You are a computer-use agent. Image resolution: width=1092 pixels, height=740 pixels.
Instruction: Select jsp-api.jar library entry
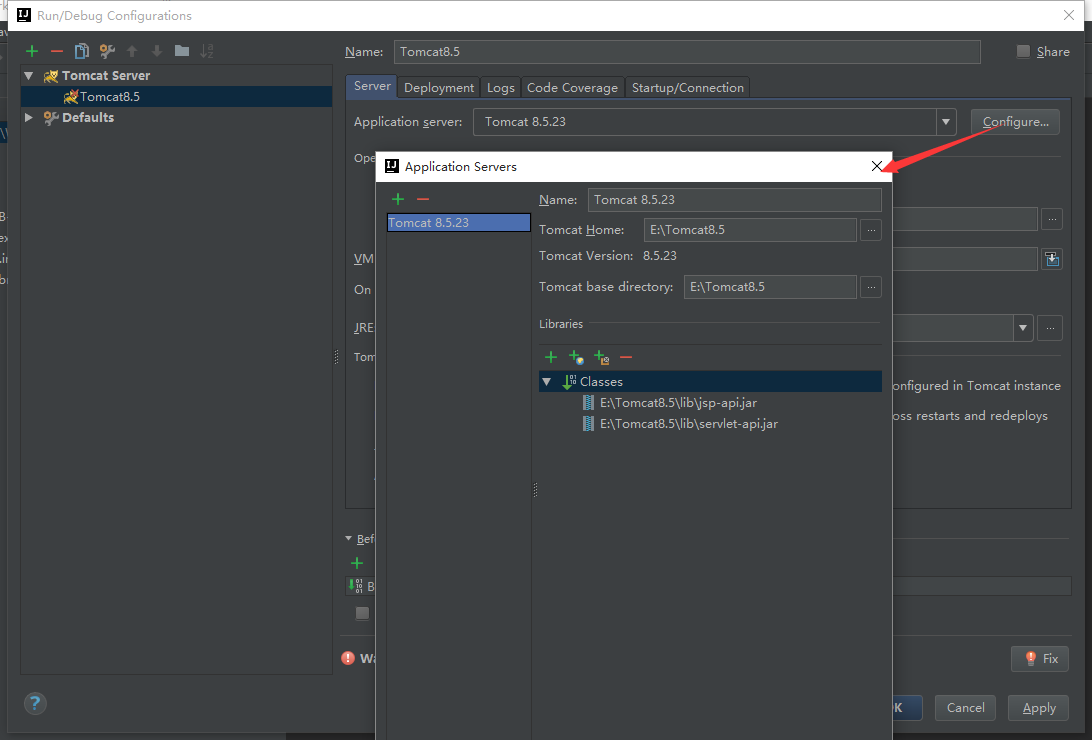pos(678,402)
